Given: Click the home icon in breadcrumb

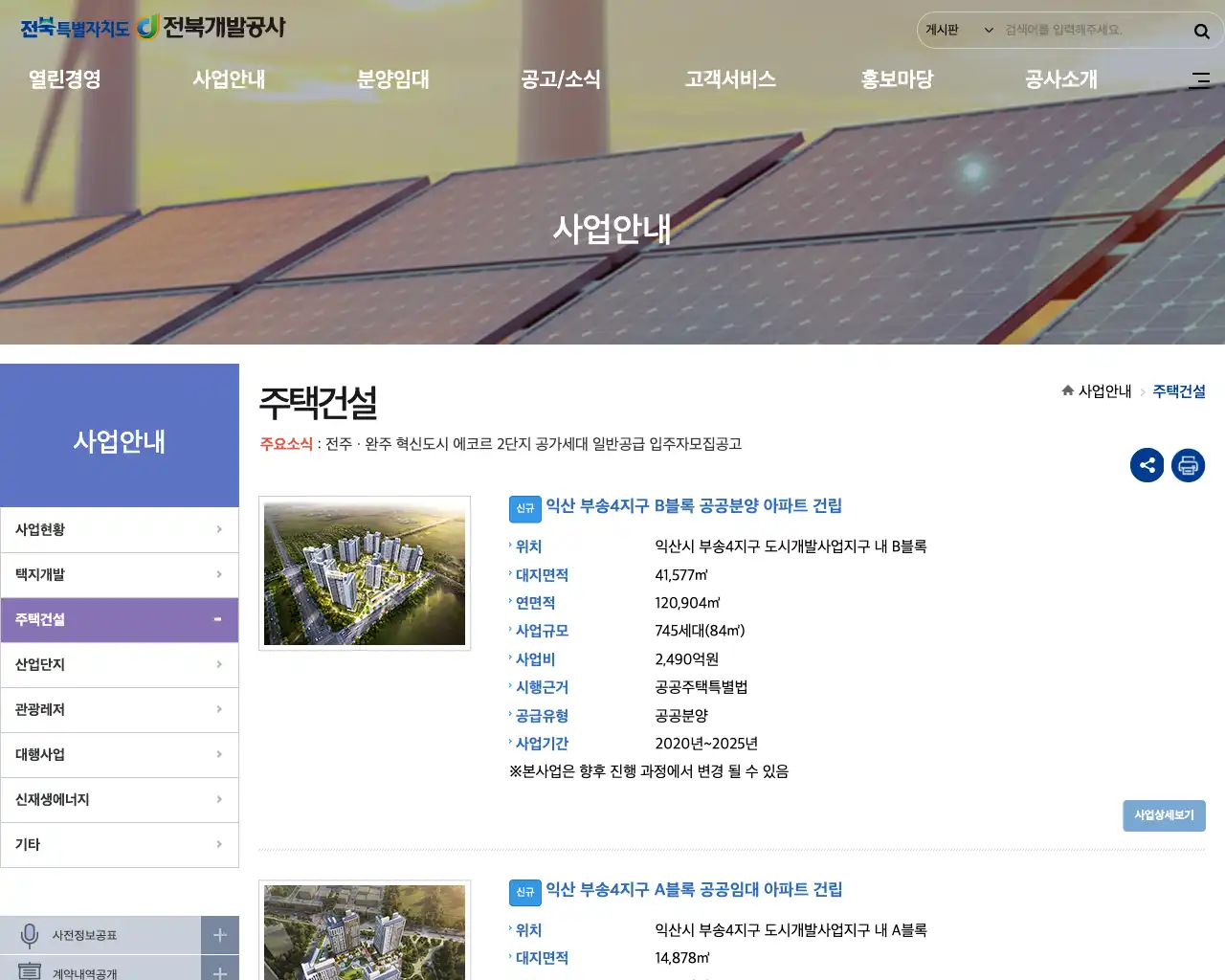Looking at the screenshot, I should point(1067,390).
